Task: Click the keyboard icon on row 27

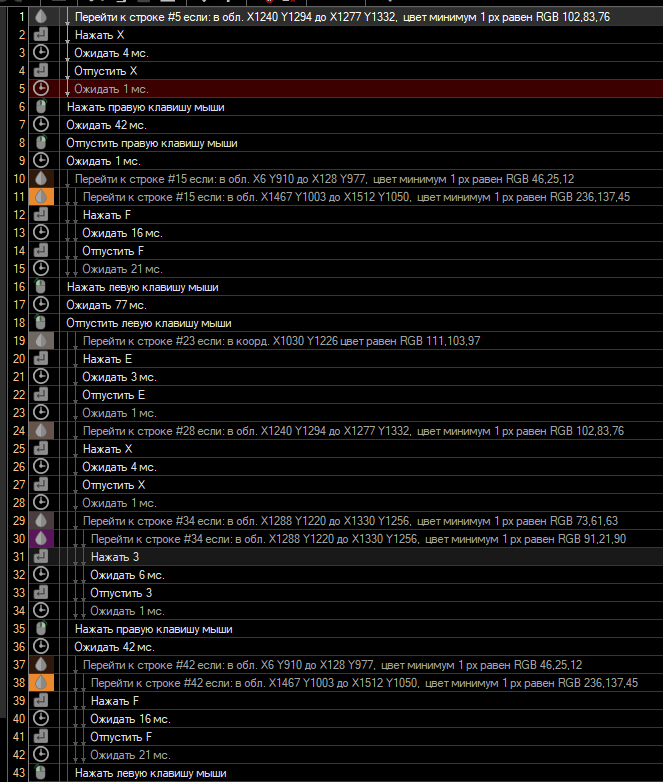Action: 41,485
